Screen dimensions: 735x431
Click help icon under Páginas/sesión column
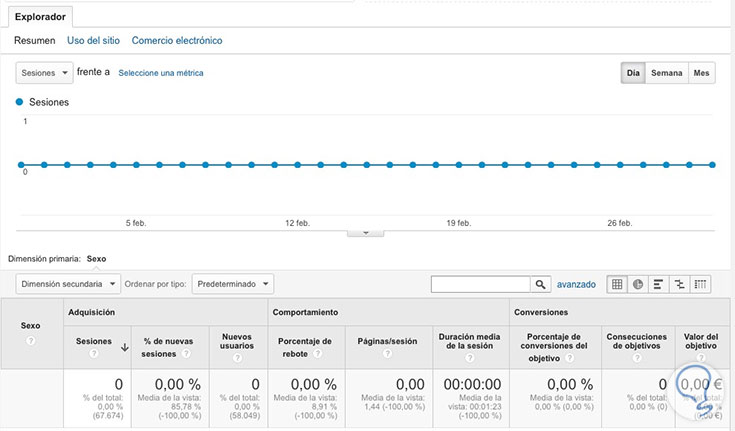tap(387, 353)
